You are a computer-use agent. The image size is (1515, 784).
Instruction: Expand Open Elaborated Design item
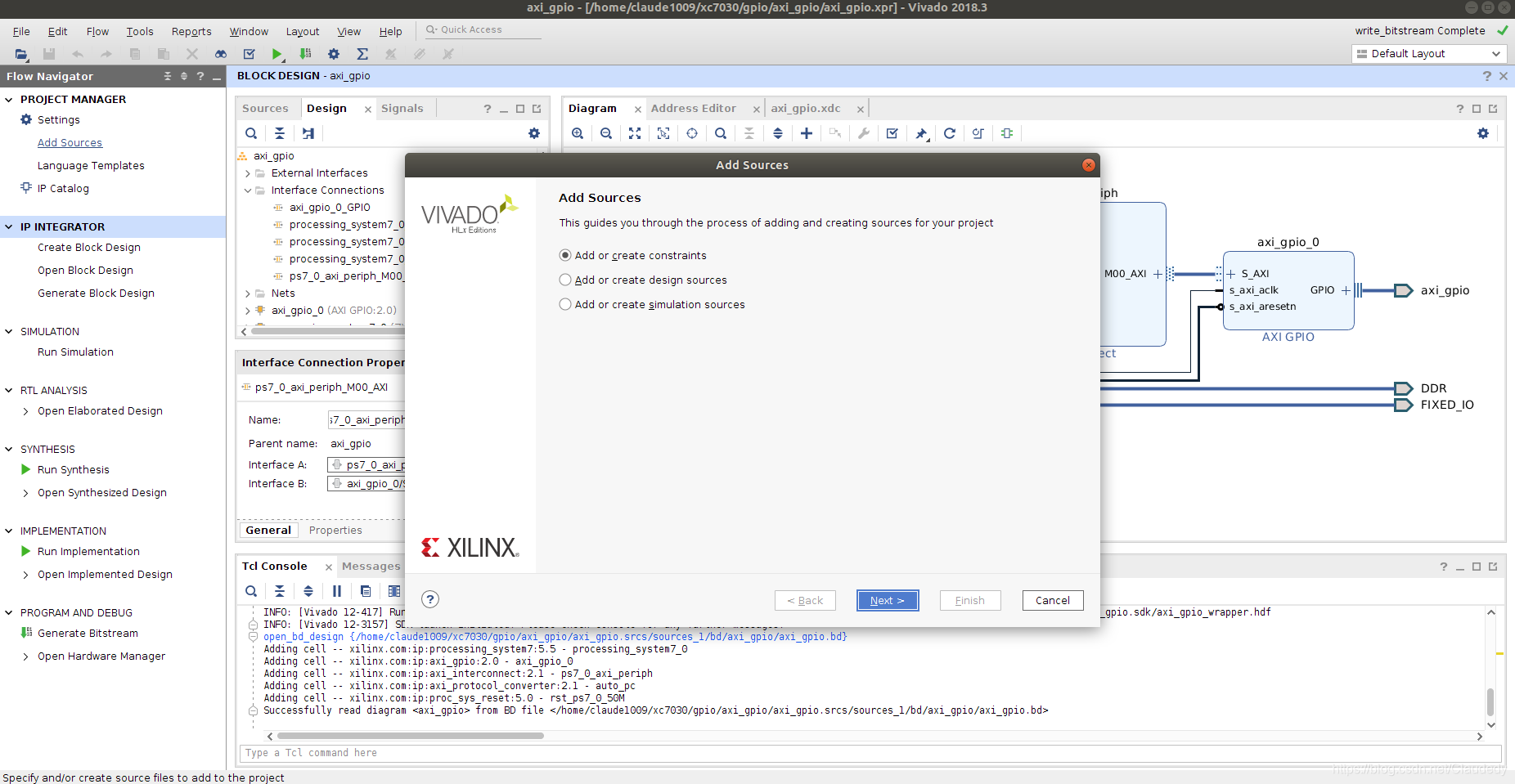pyautogui.click(x=26, y=411)
